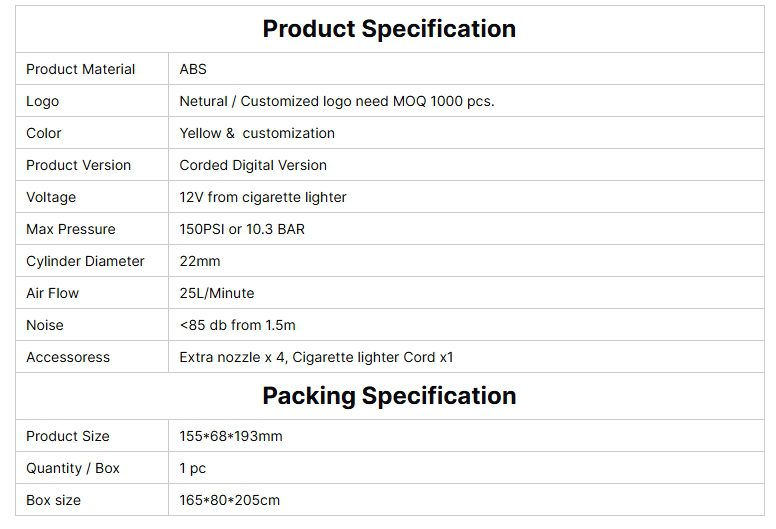Screen dimensions: 776x529
Task: Click the 22mm cylinder diameter value
Action: [200, 261]
